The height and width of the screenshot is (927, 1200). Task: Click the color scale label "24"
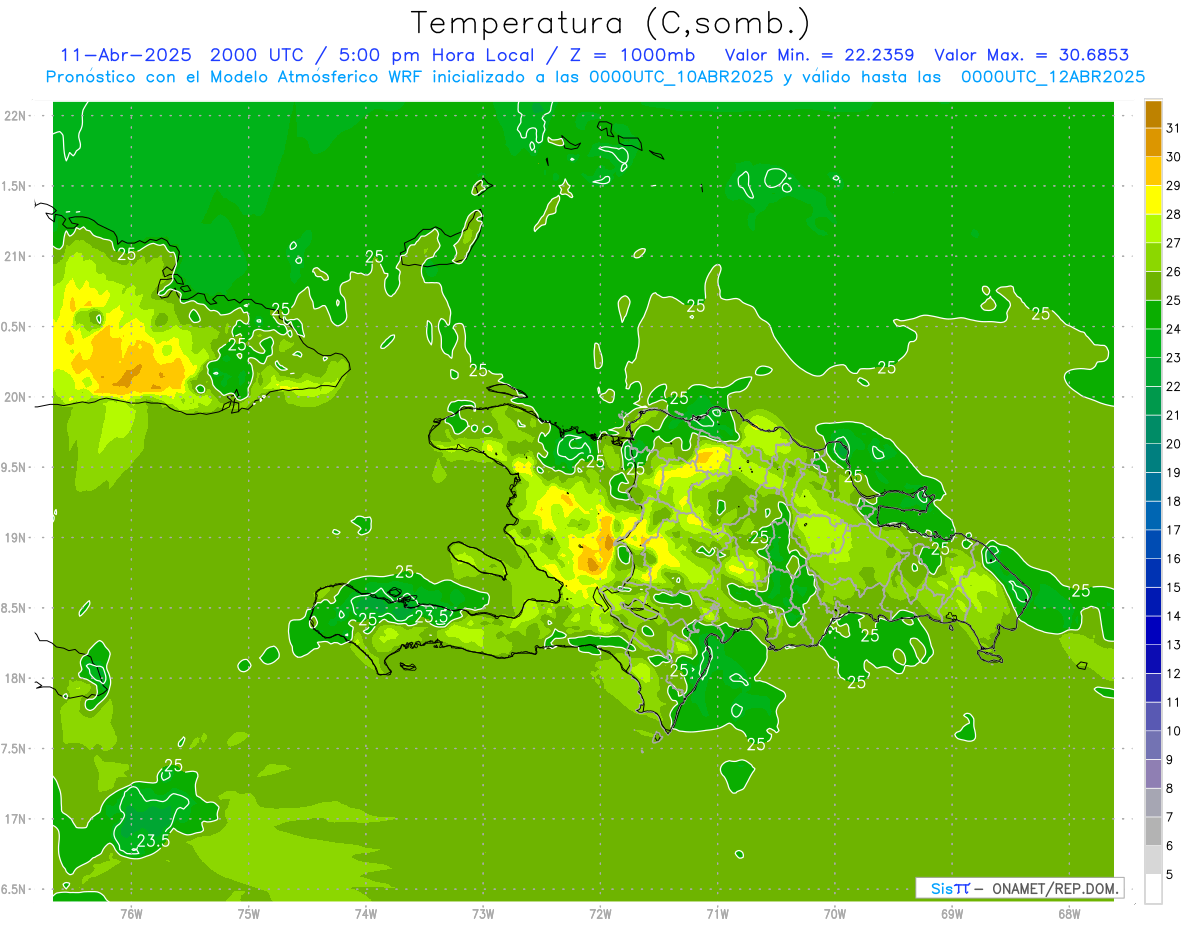(x=1174, y=329)
